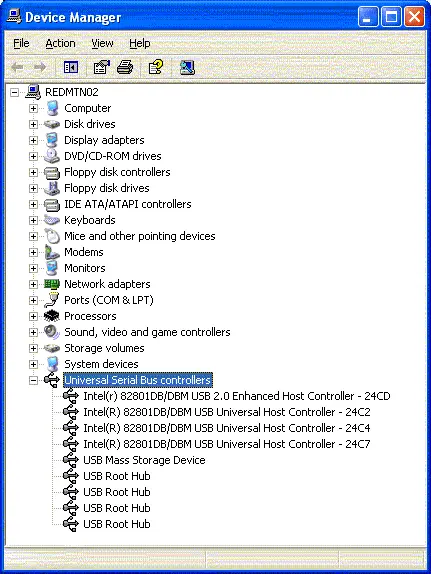
Task: Expand the Display adapters node
Action: [x=33, y=140]
